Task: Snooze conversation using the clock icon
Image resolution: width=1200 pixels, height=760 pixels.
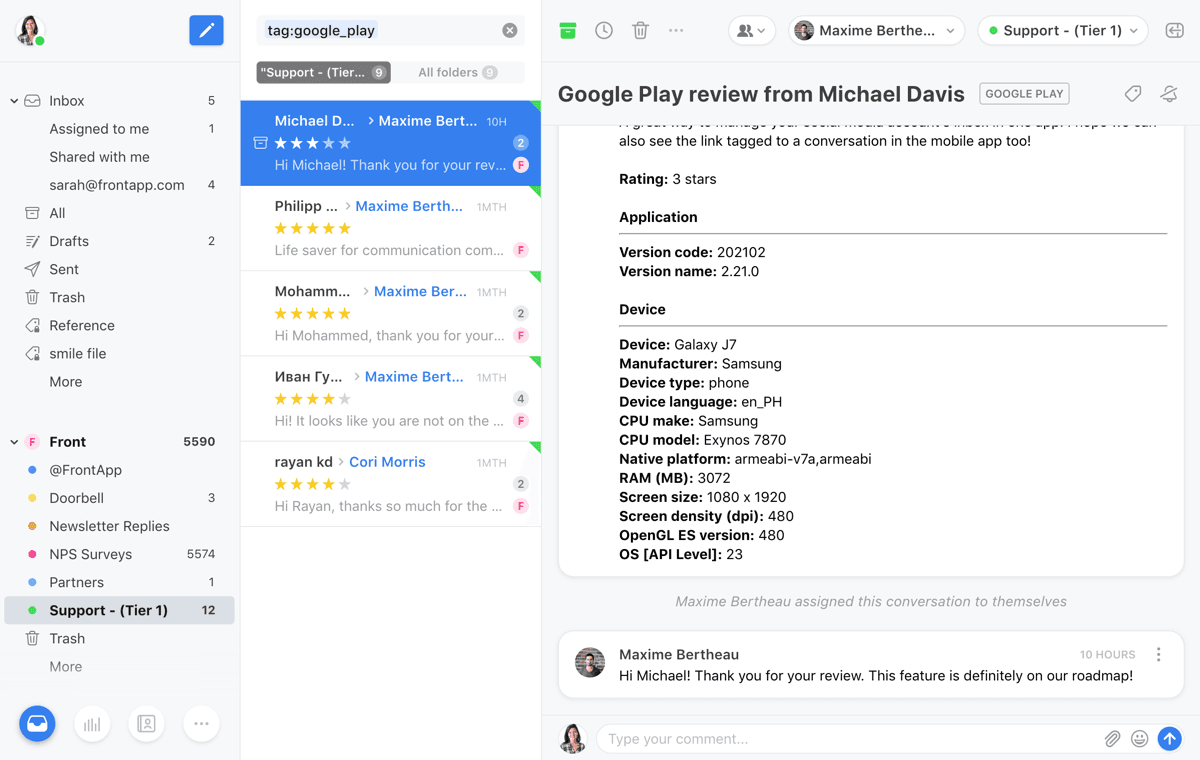Action: pyautogui.click(x=604, y=31)
